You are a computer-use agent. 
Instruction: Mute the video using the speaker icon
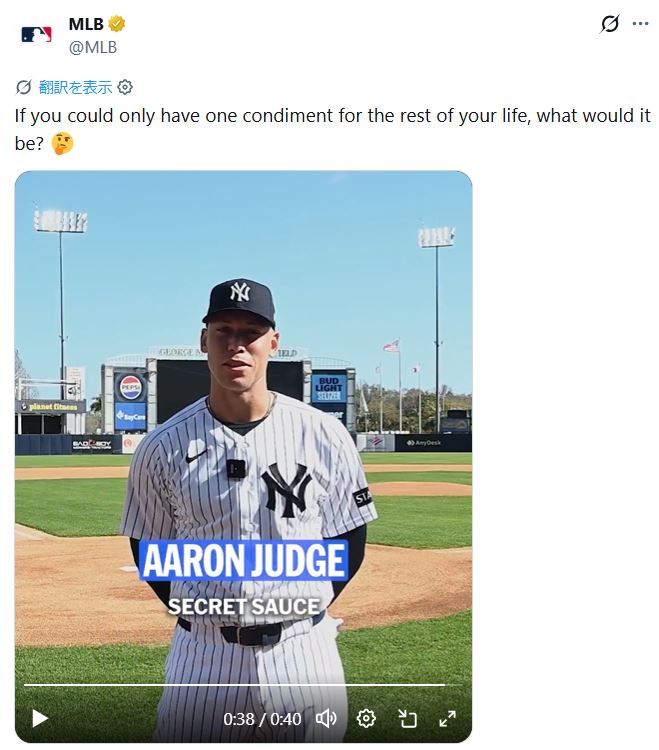pos(326,718)
